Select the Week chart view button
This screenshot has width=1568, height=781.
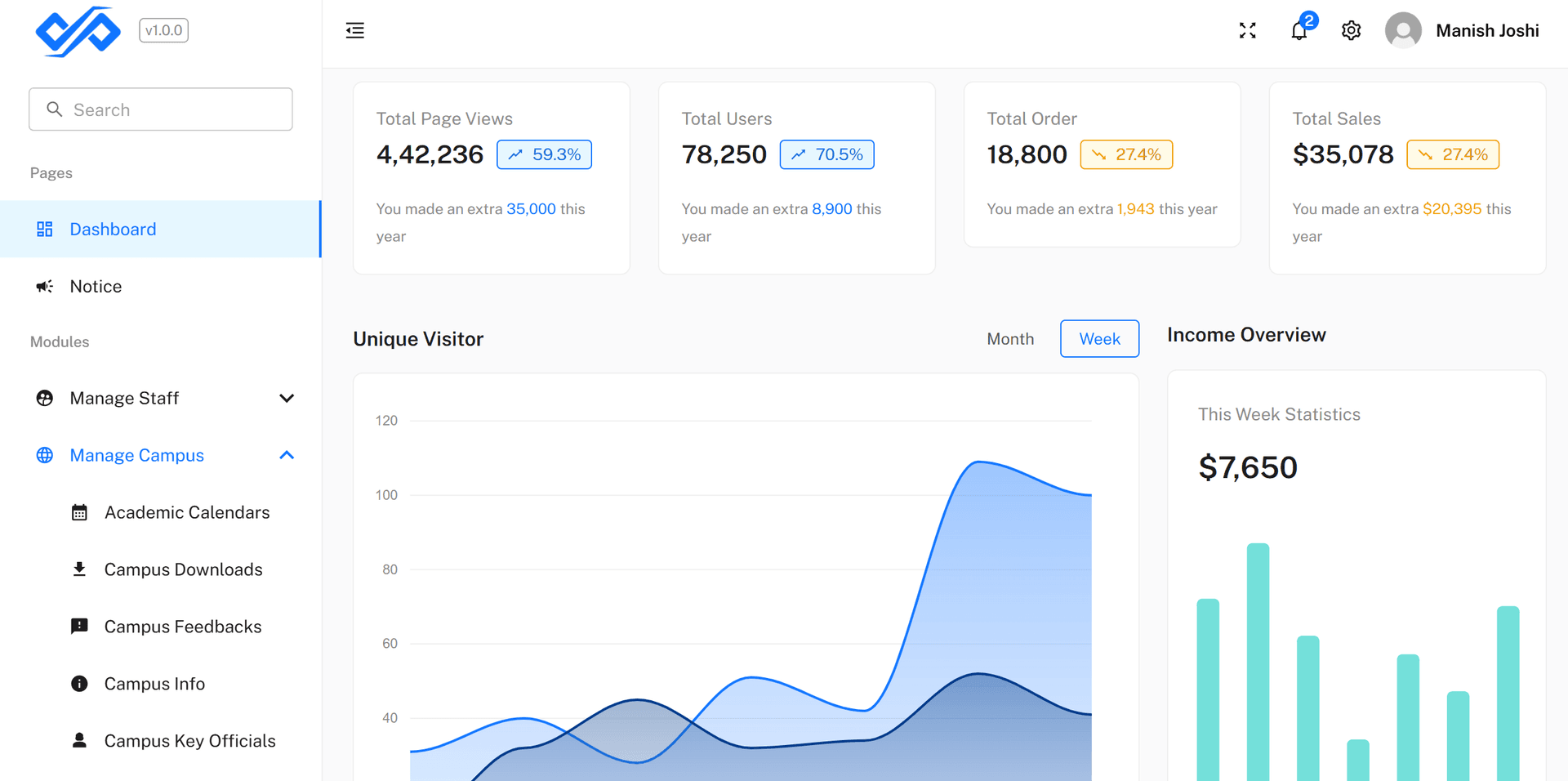coord(1099,338)
